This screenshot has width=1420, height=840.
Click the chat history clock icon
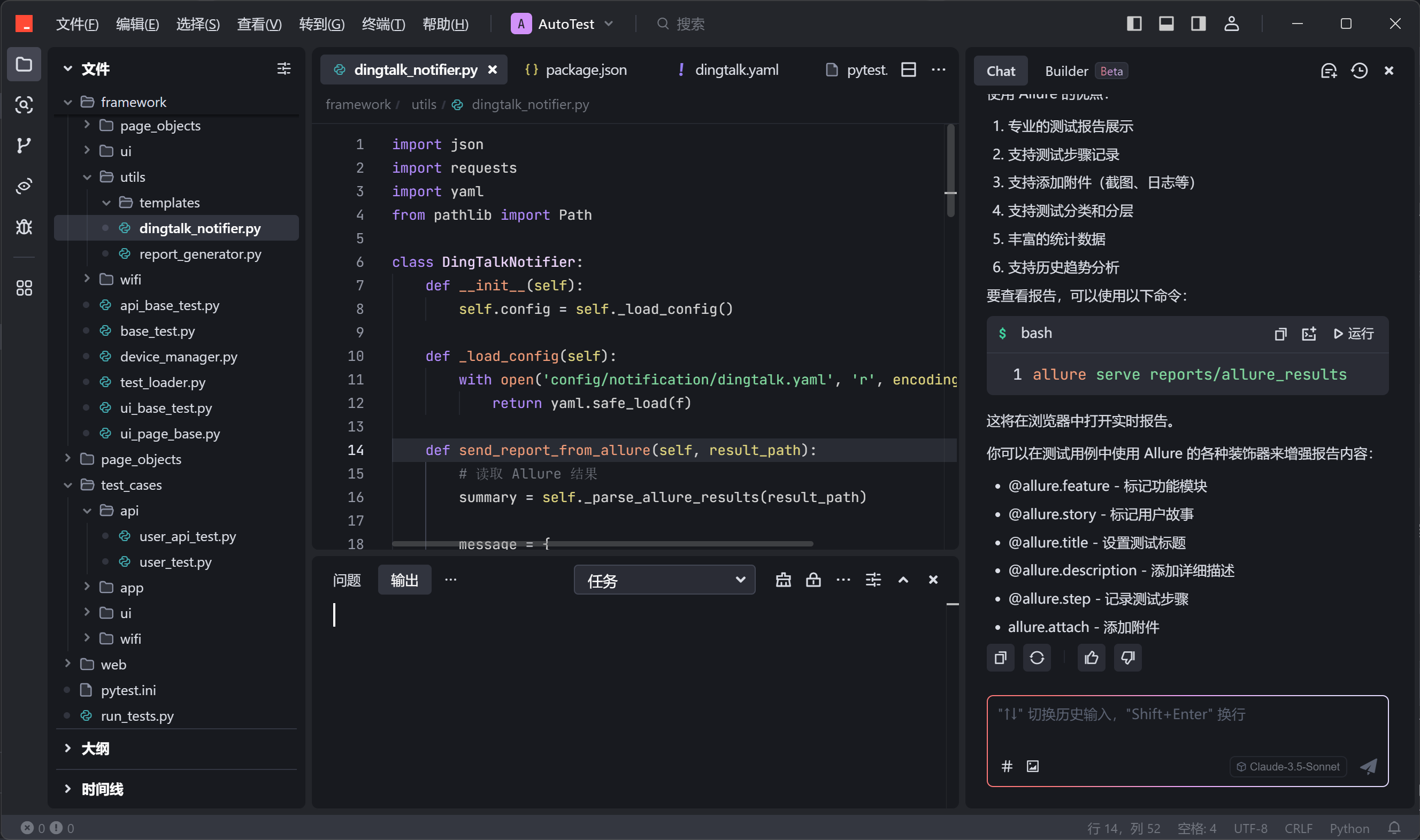coord(1359,71)
